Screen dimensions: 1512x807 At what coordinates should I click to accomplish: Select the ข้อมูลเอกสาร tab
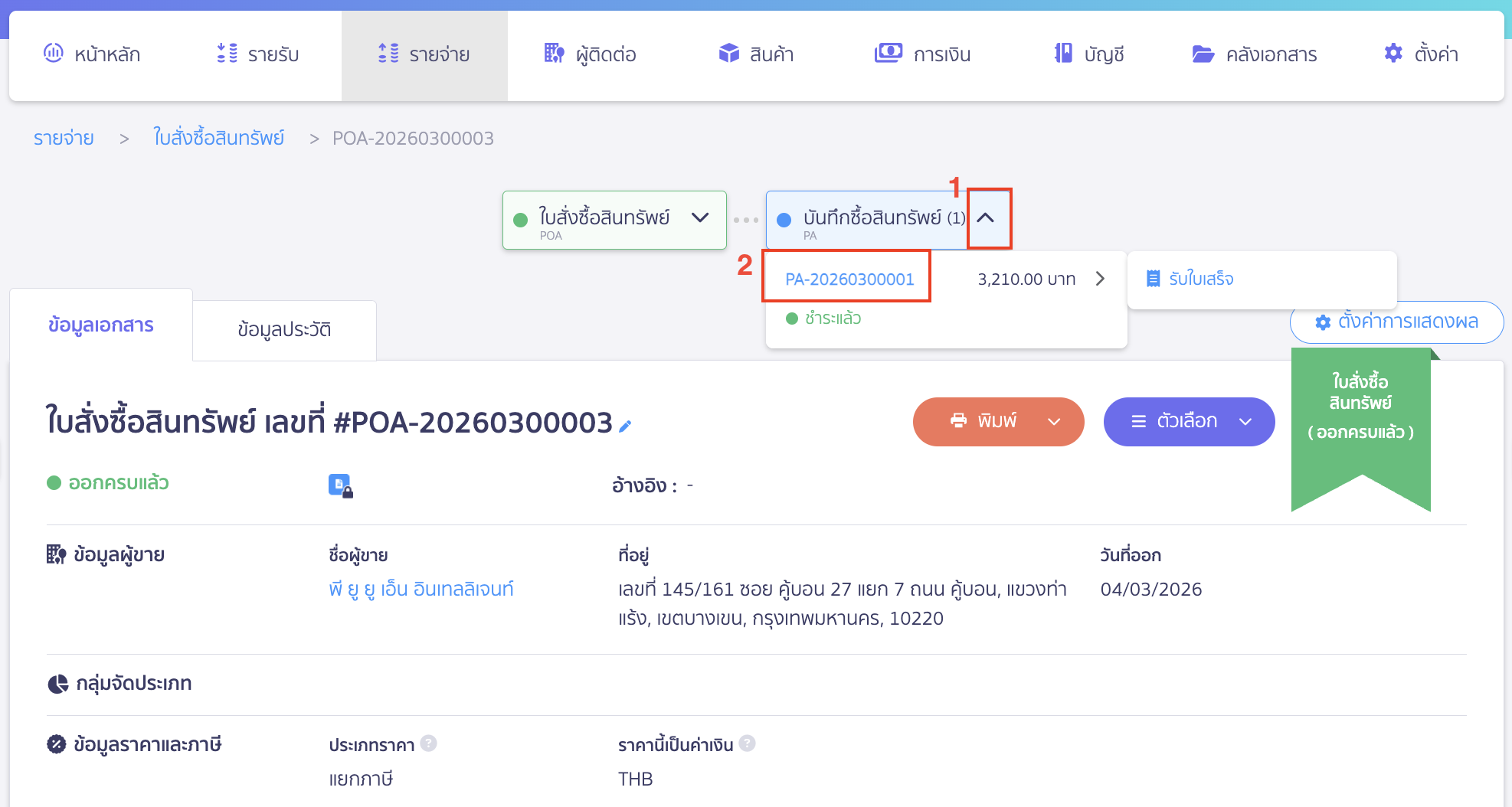click(x=101, y=325)
